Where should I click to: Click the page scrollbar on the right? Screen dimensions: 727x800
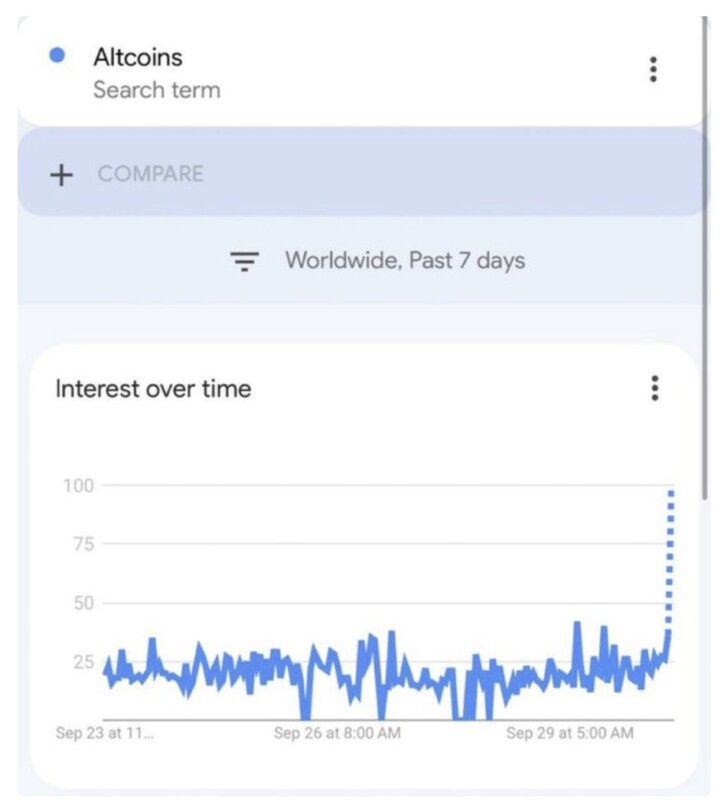click(x=707, y=250)
